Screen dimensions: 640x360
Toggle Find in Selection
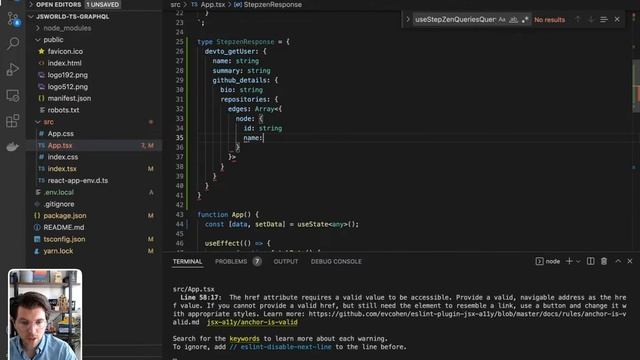click(x=604, y=20)
